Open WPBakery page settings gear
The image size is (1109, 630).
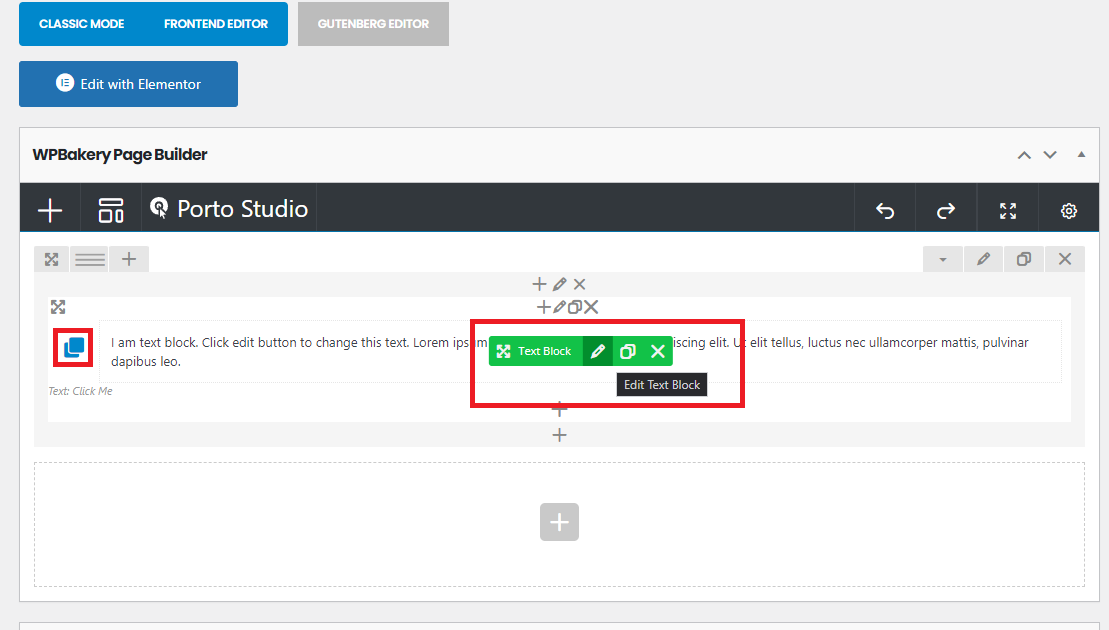1069,210
